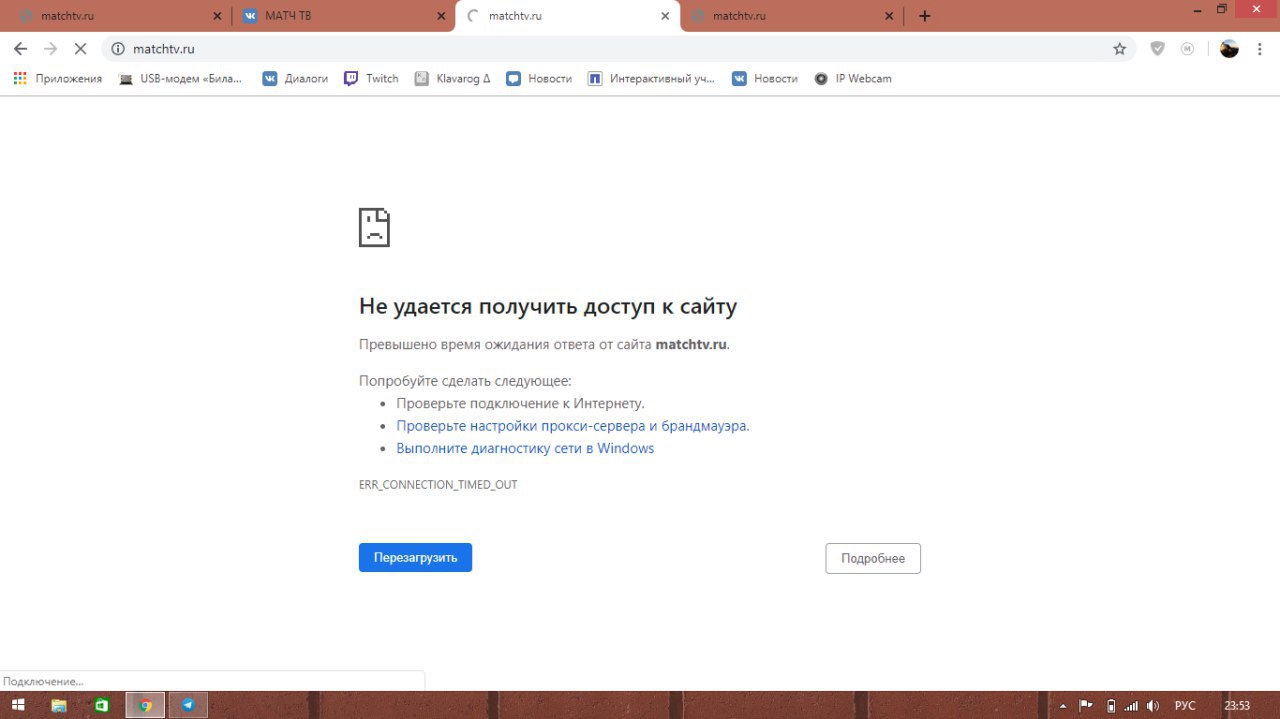Switch to the МАТЧ ТВ tab
This screenshot has height=719, width=1280.
[x=340, y=16]
